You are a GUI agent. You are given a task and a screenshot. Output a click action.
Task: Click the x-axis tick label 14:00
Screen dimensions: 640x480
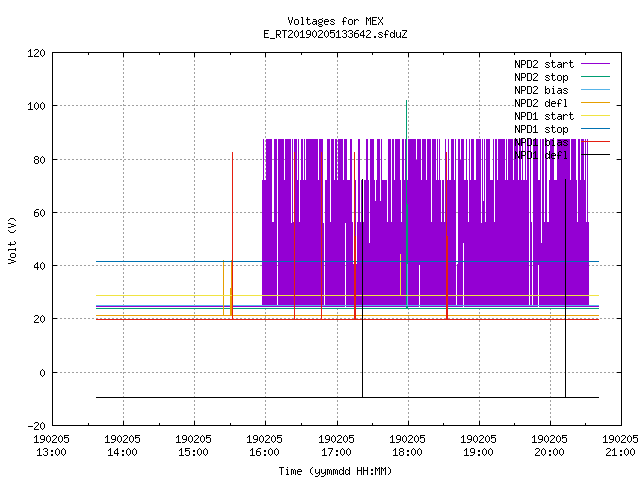coord(122,453)
